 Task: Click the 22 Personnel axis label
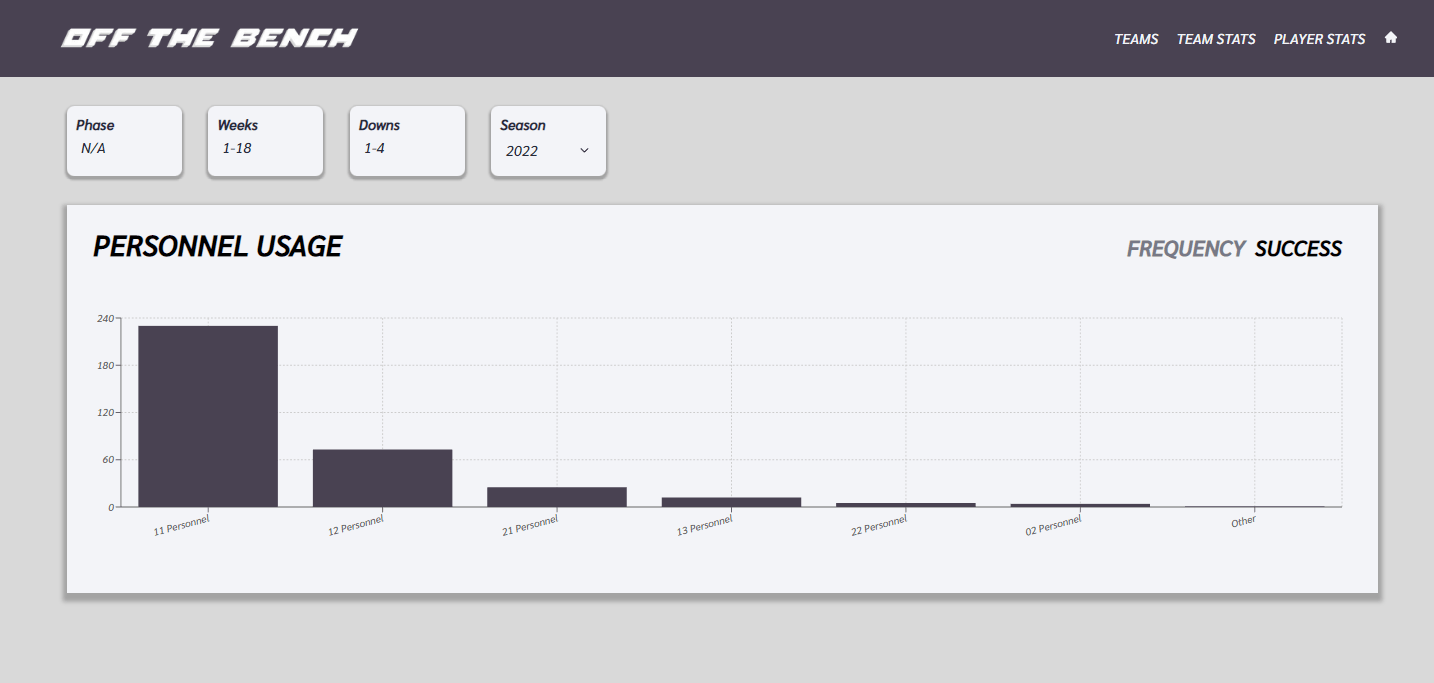pos(879,526)
